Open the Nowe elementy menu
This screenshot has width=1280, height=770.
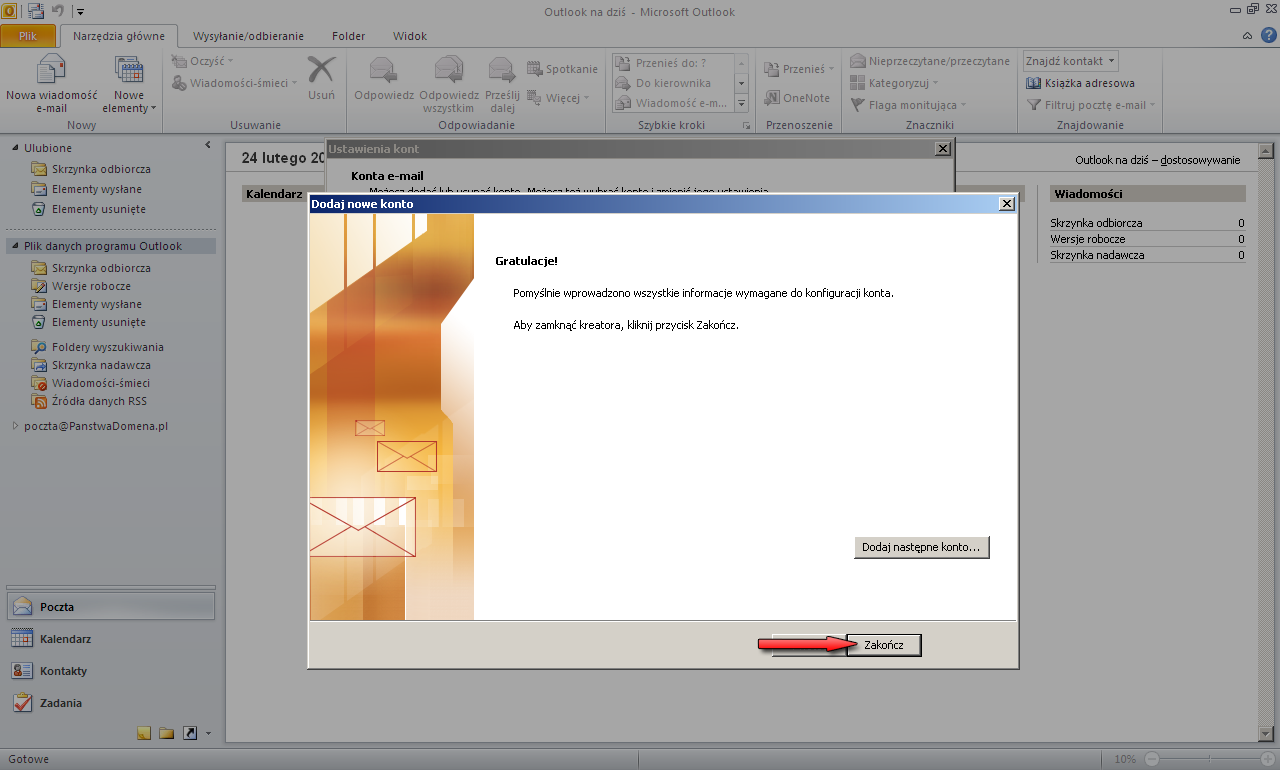pos(129,84)
